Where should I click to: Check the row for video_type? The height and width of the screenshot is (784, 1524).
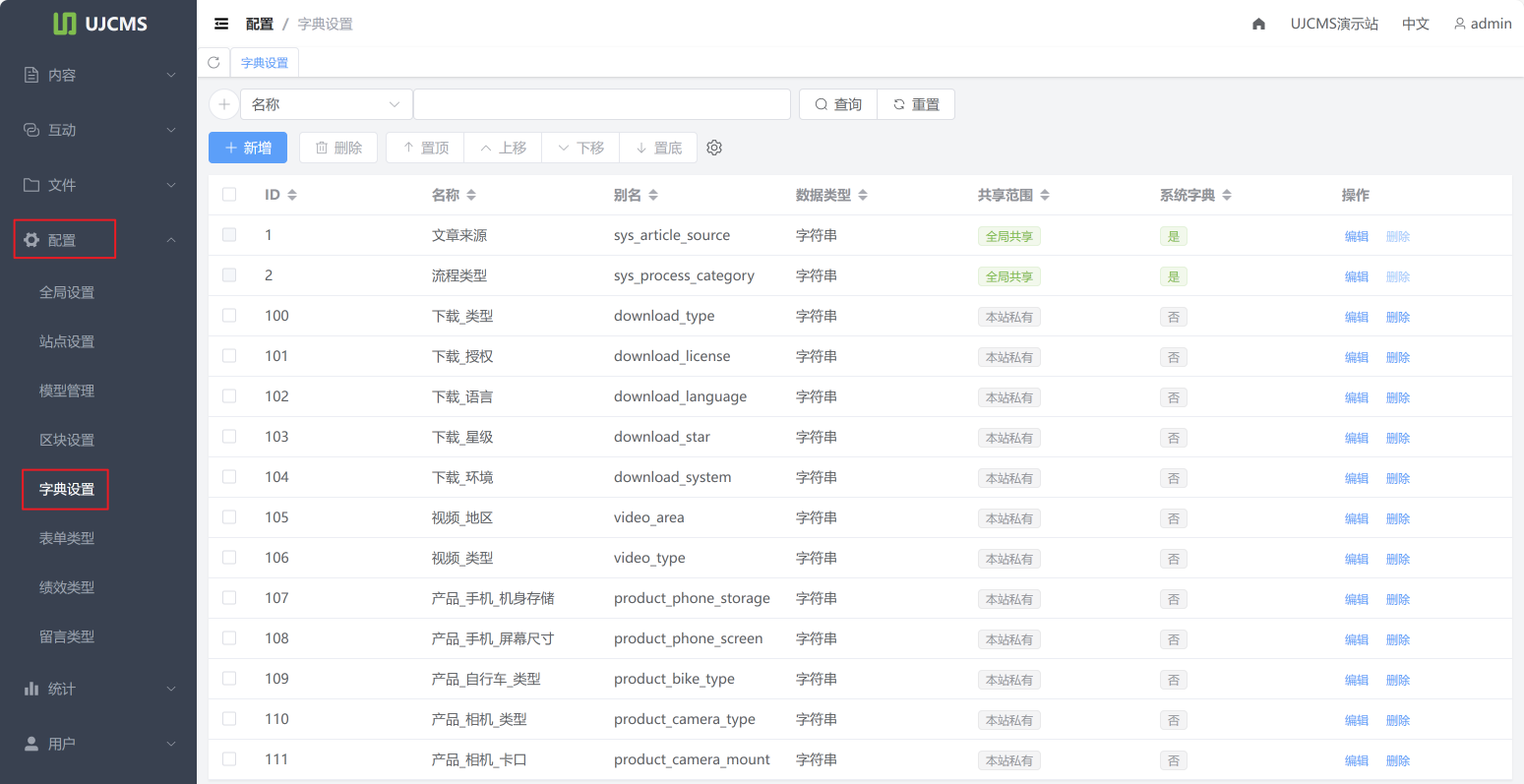click(229, 558)
